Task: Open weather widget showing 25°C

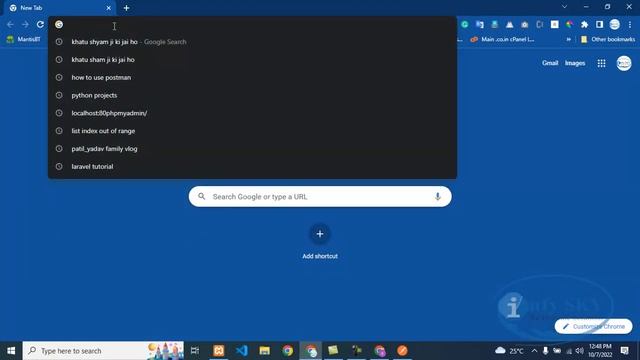Action: coord(509,351)
